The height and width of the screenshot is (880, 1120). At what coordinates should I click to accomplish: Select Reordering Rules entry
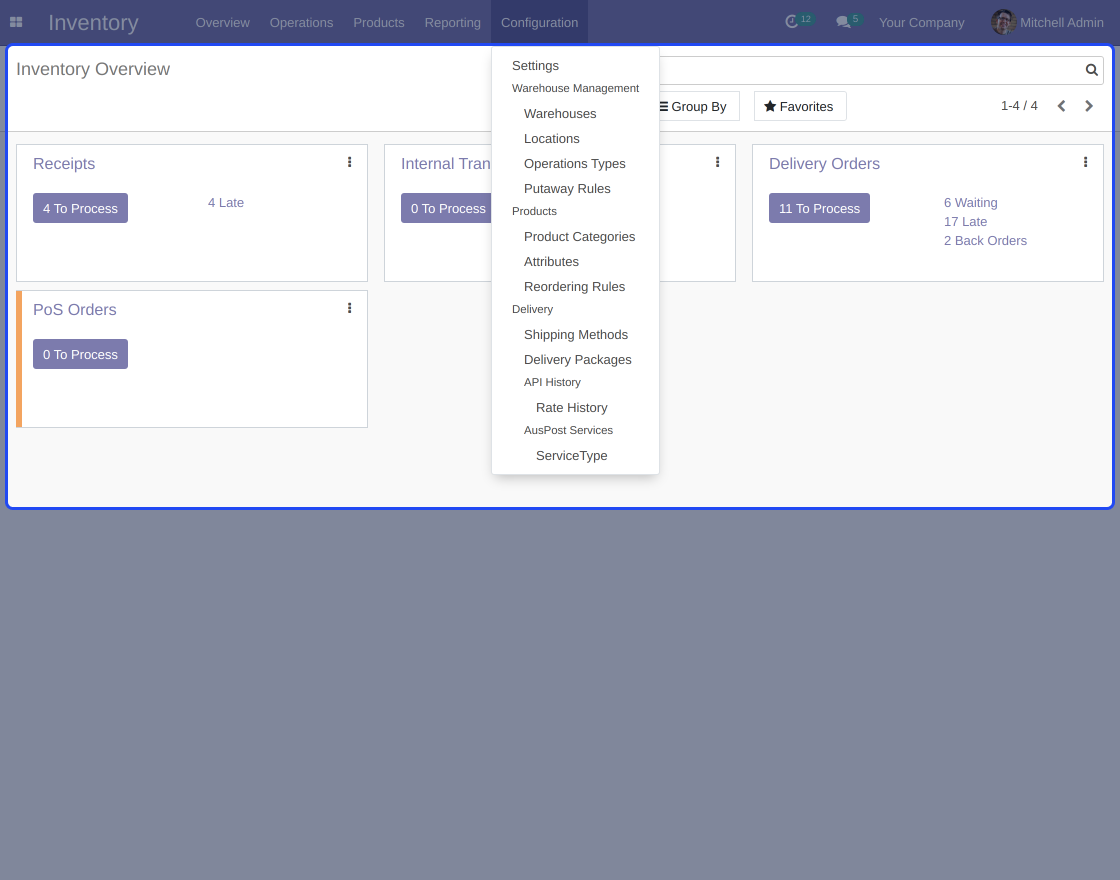[575, 286]
